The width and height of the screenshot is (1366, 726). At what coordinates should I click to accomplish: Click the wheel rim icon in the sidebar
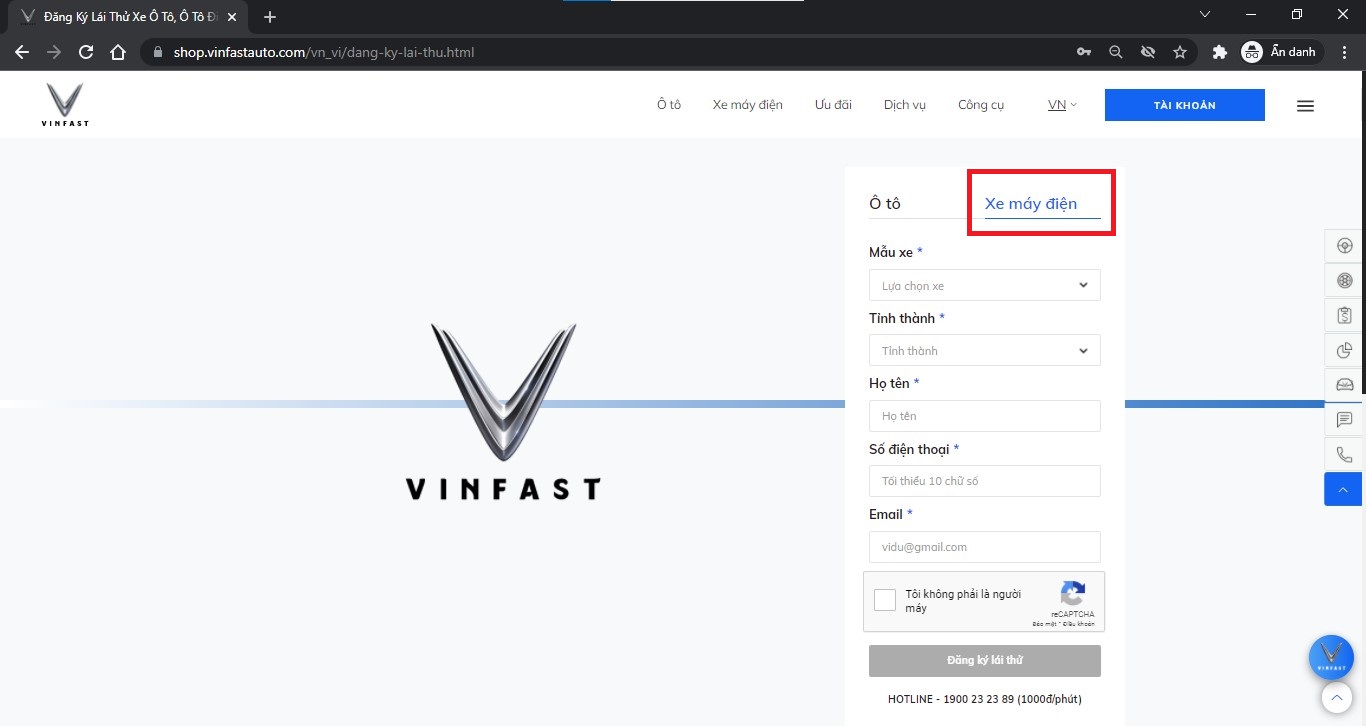(1343, 281)
